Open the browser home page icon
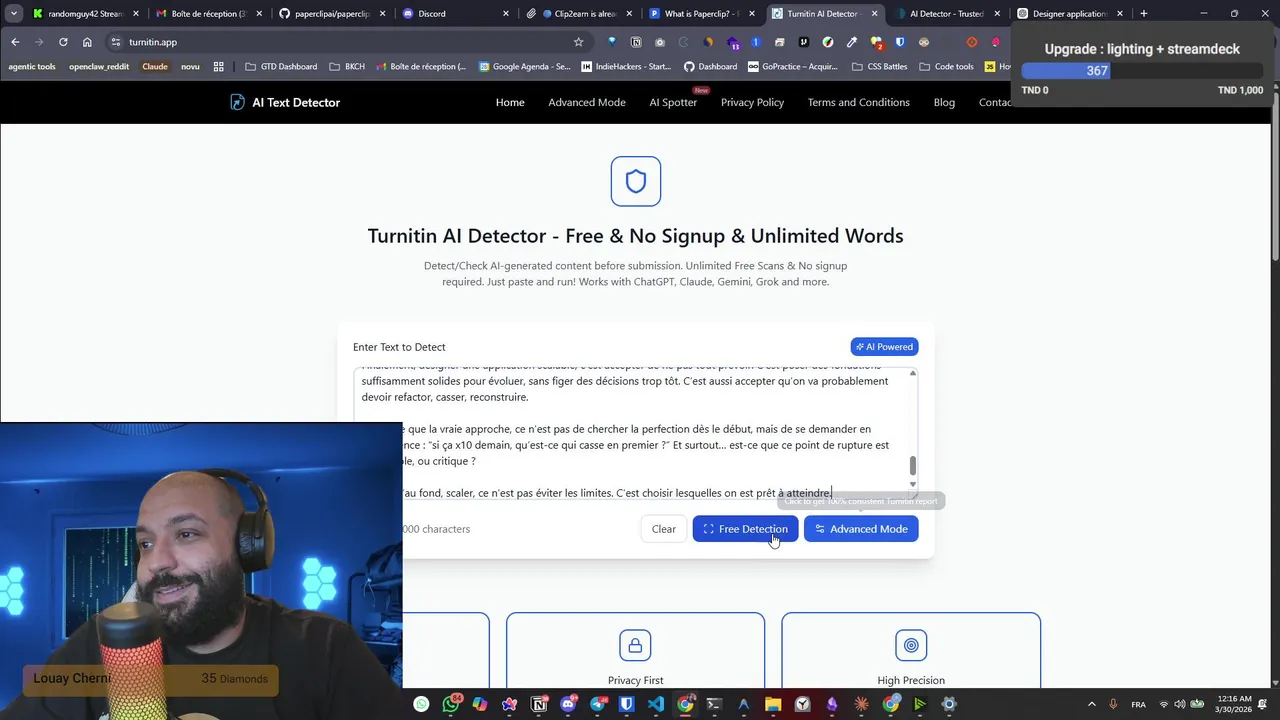The image size is (1280, 720). 87,42
